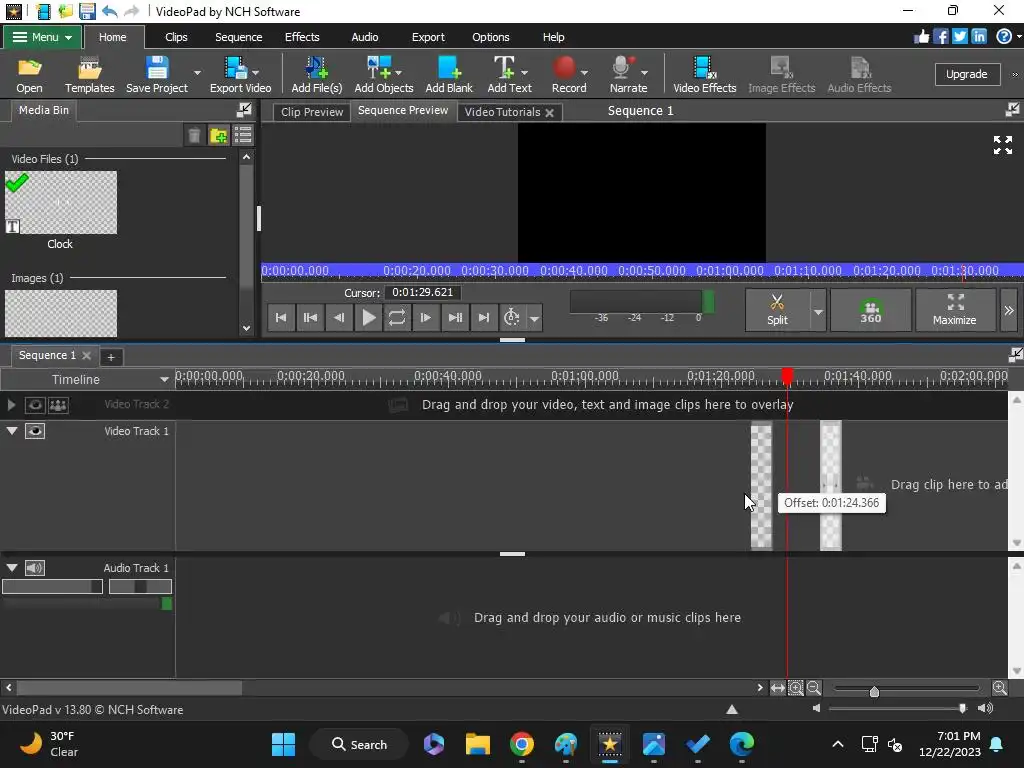Open the green Menu dropdown

42,37
